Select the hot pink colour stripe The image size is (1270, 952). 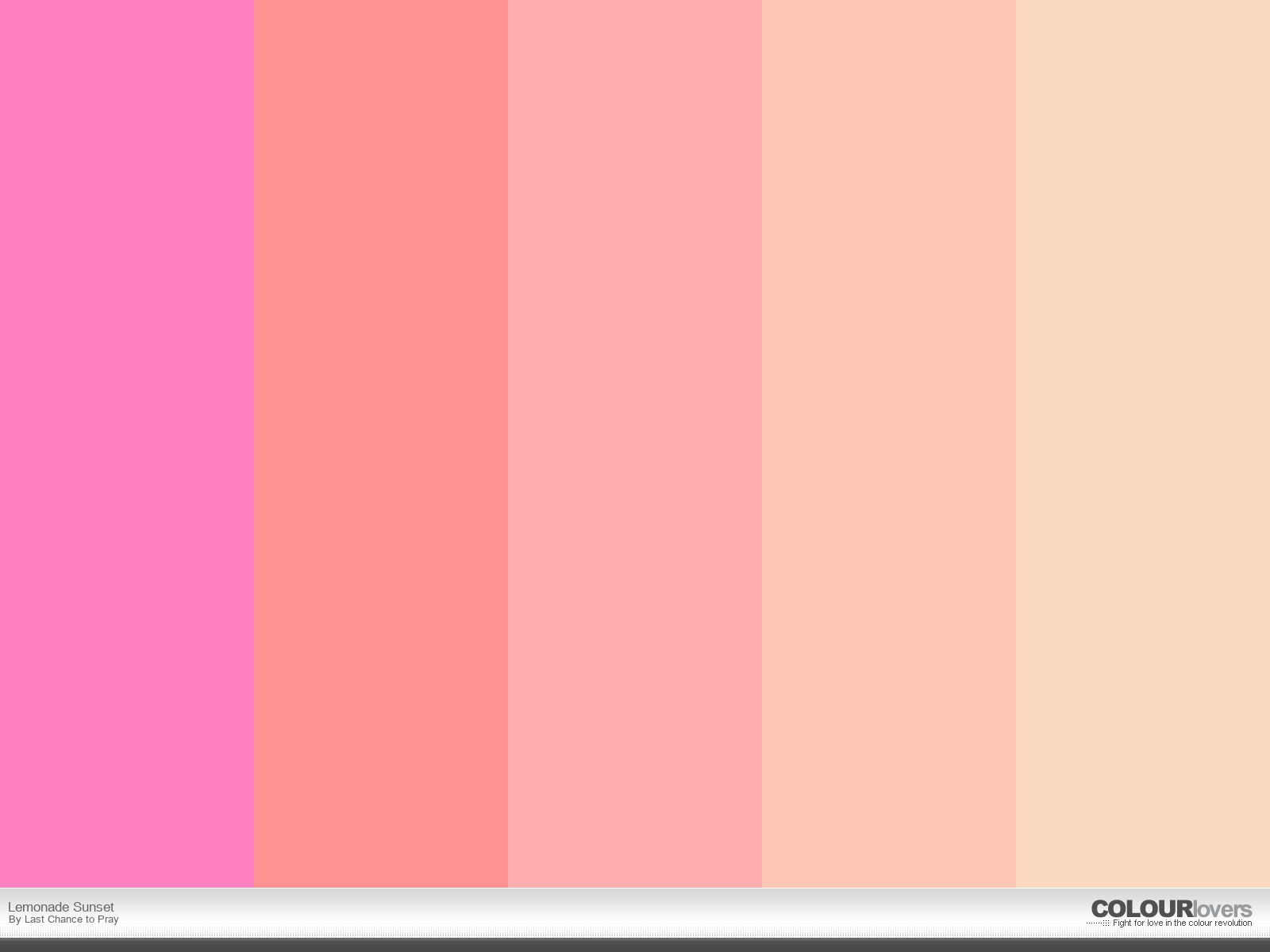[x=127, y=443]
